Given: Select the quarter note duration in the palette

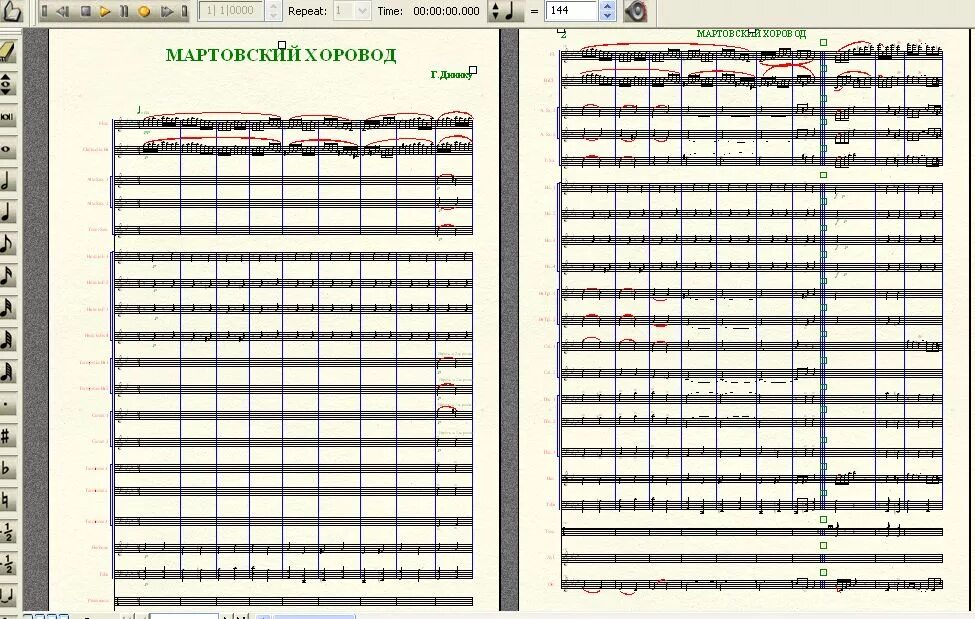Looking at the screenshot, I should (x=7, y=213).
